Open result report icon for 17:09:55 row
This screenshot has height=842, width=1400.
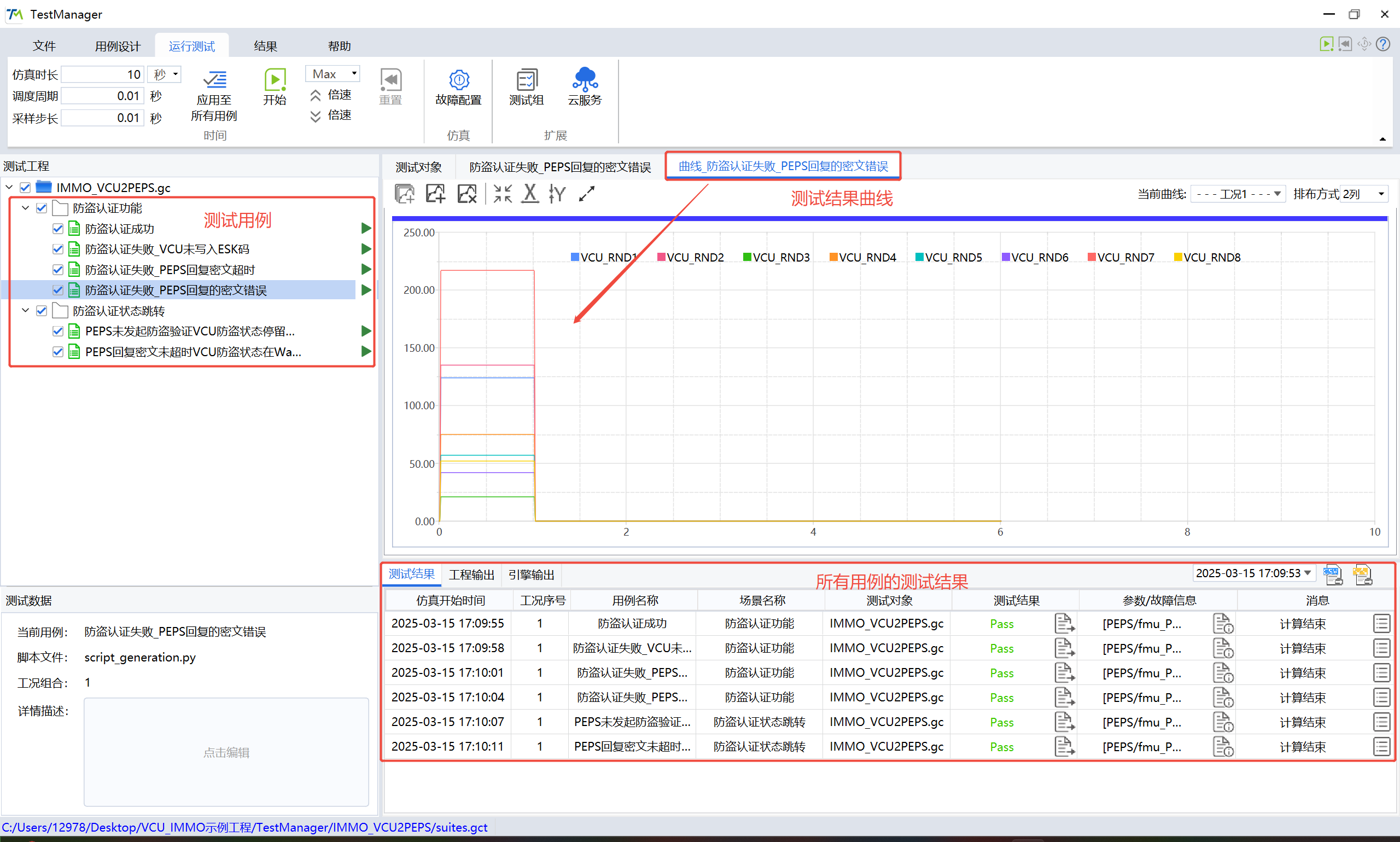click(1064, 624)
